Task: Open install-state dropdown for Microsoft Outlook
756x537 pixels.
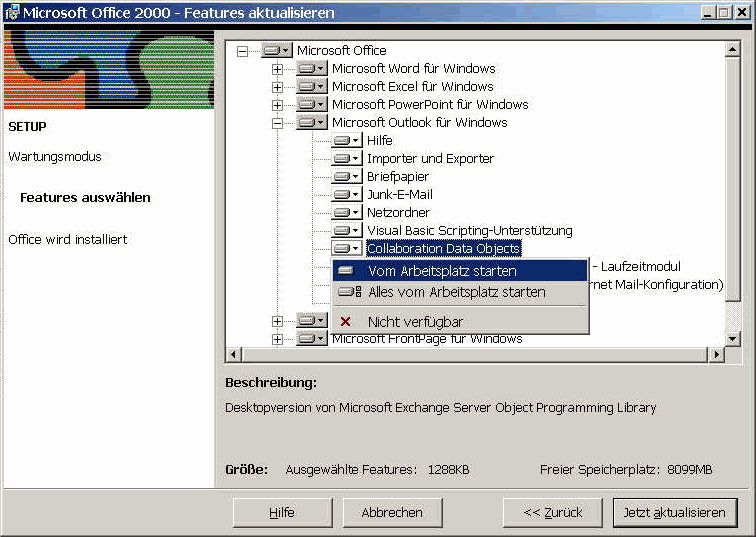Action: pyautogui.click(x=312, y=122)
